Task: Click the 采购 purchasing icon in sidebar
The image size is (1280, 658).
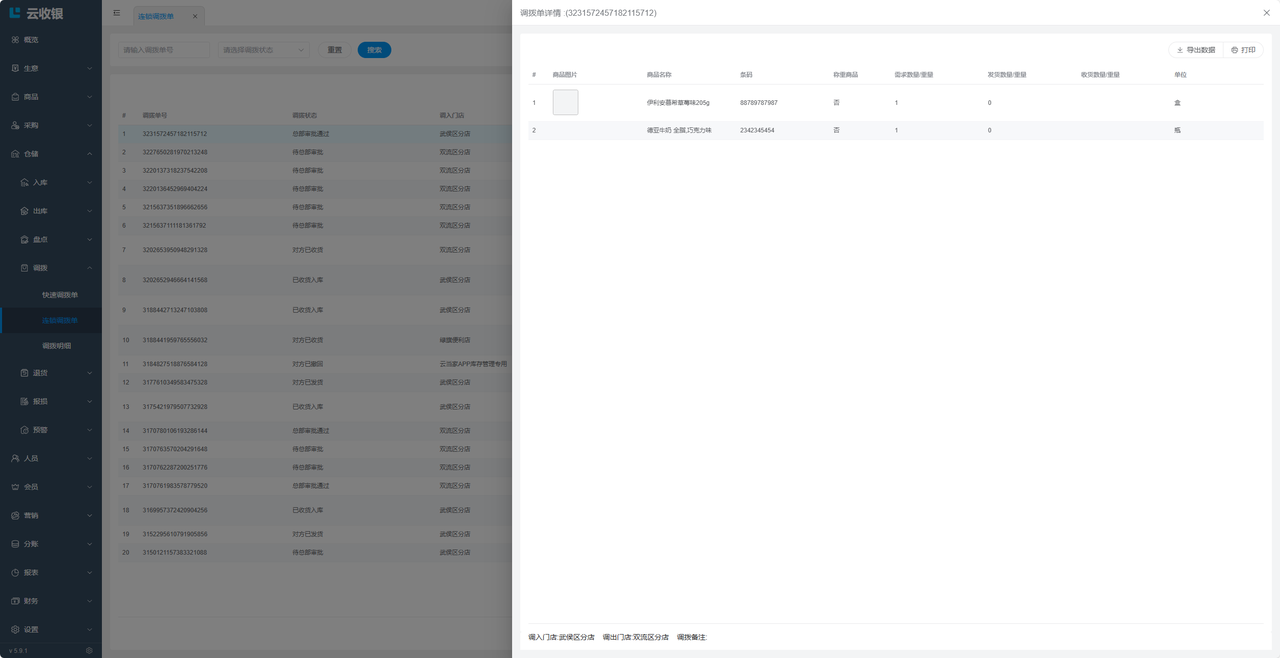Action: click(x=15, y=125)
